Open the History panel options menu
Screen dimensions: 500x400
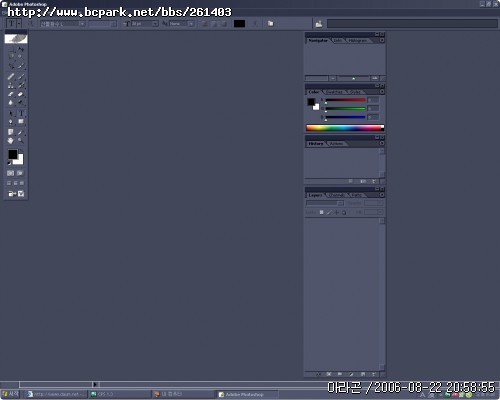pos(382,143)
